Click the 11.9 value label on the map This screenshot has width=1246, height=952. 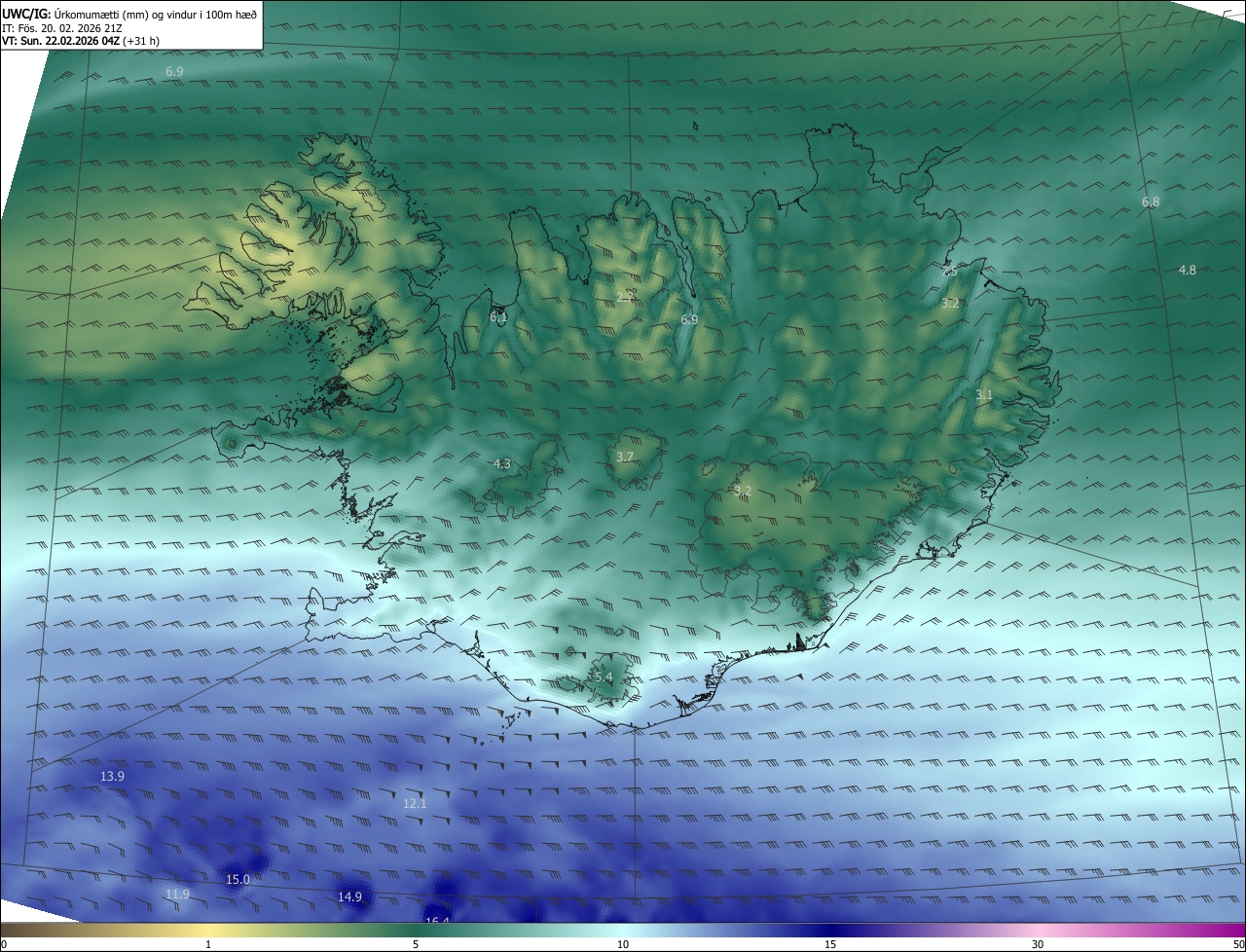point(177,894)
